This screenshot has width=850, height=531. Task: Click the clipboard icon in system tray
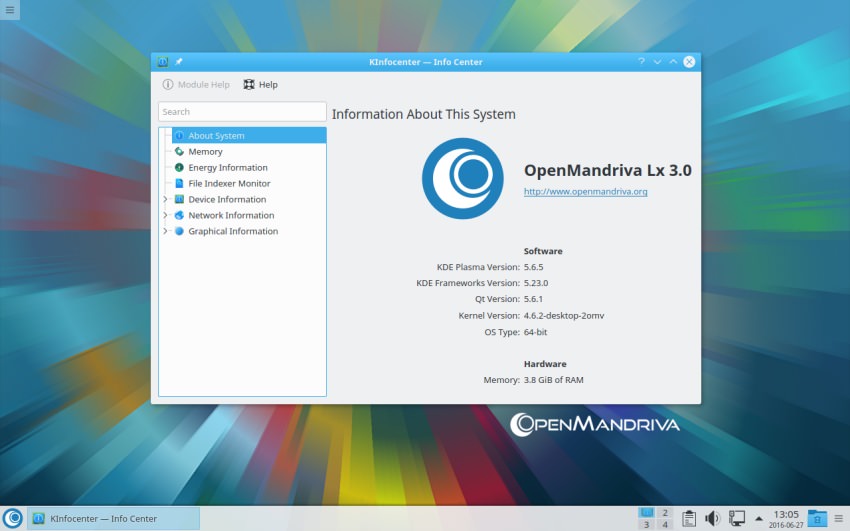pyautogui.click(x=689, y=518)
